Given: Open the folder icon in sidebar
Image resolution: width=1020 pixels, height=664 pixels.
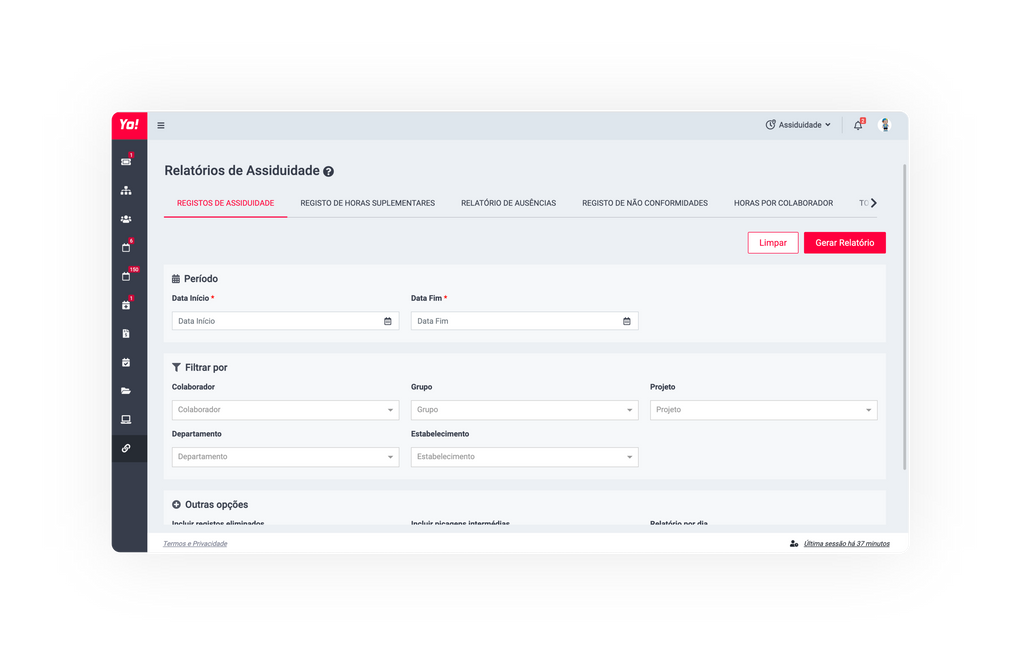Looking at the screenshot, I should 126,391.
